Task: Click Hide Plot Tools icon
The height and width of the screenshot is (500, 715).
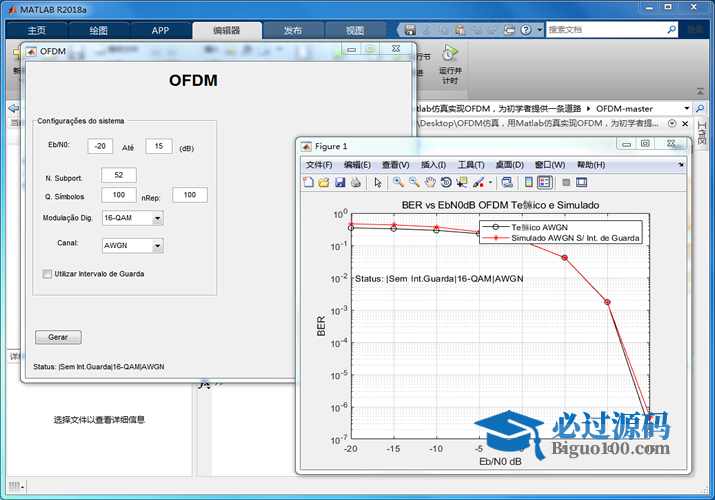Action: click(566, 182)
